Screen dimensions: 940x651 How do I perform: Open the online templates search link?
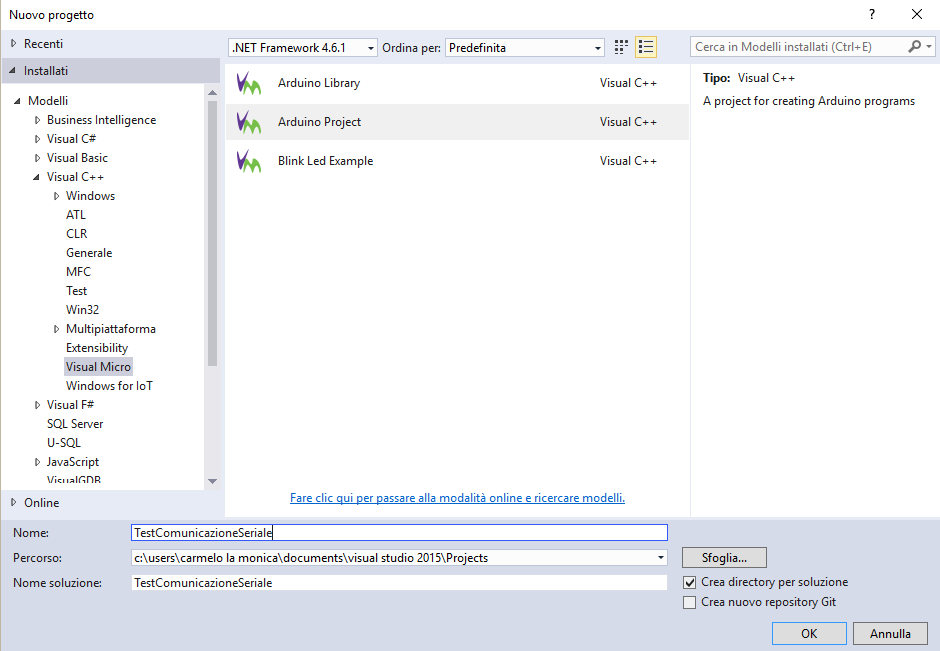pyautogui.click(x=457, y=498)
